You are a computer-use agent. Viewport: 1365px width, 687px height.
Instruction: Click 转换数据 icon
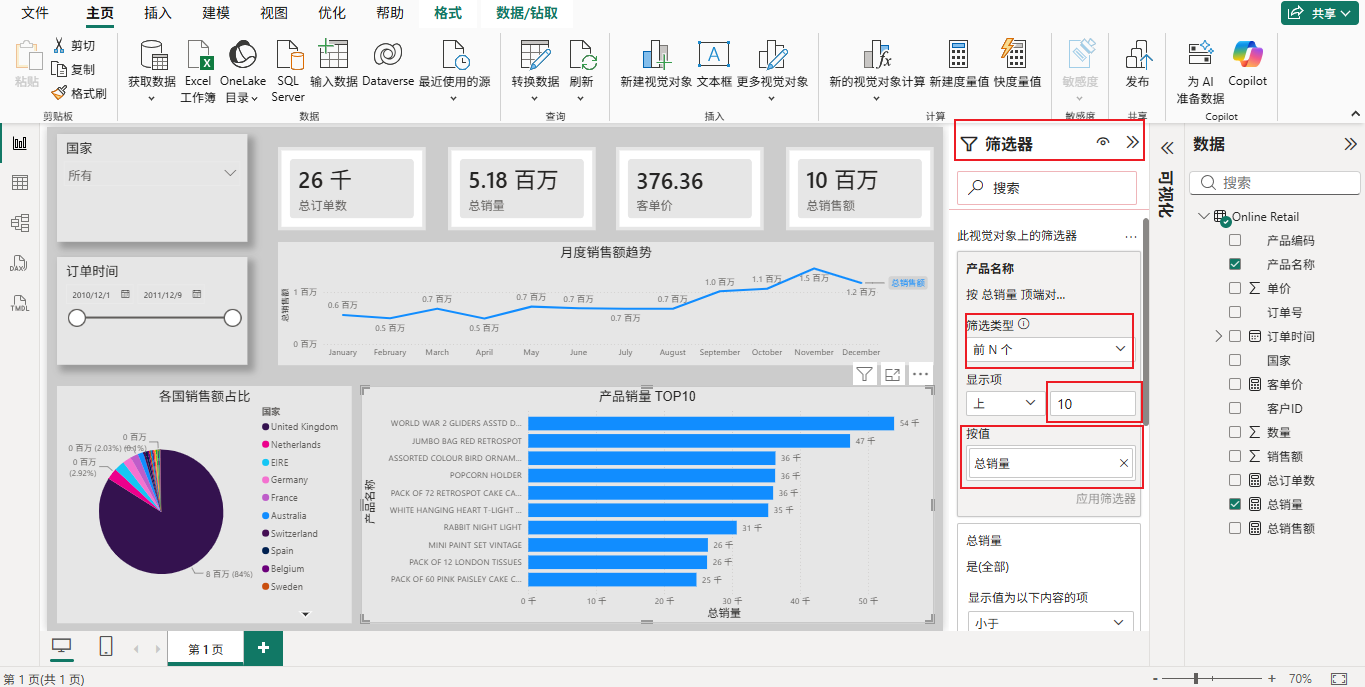point(535,55)
